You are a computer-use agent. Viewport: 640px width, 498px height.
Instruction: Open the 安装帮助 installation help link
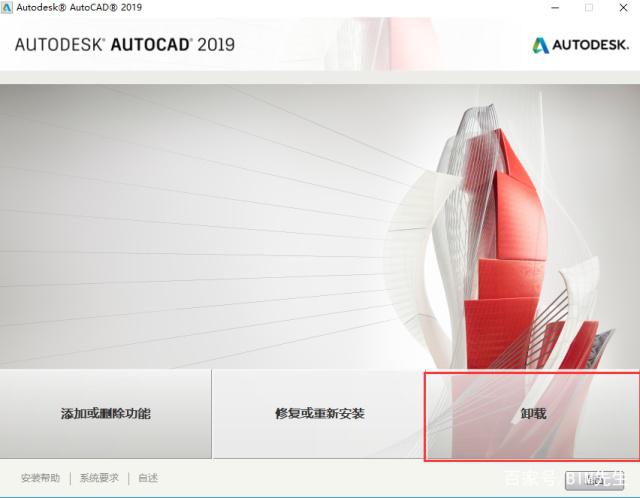40,478
